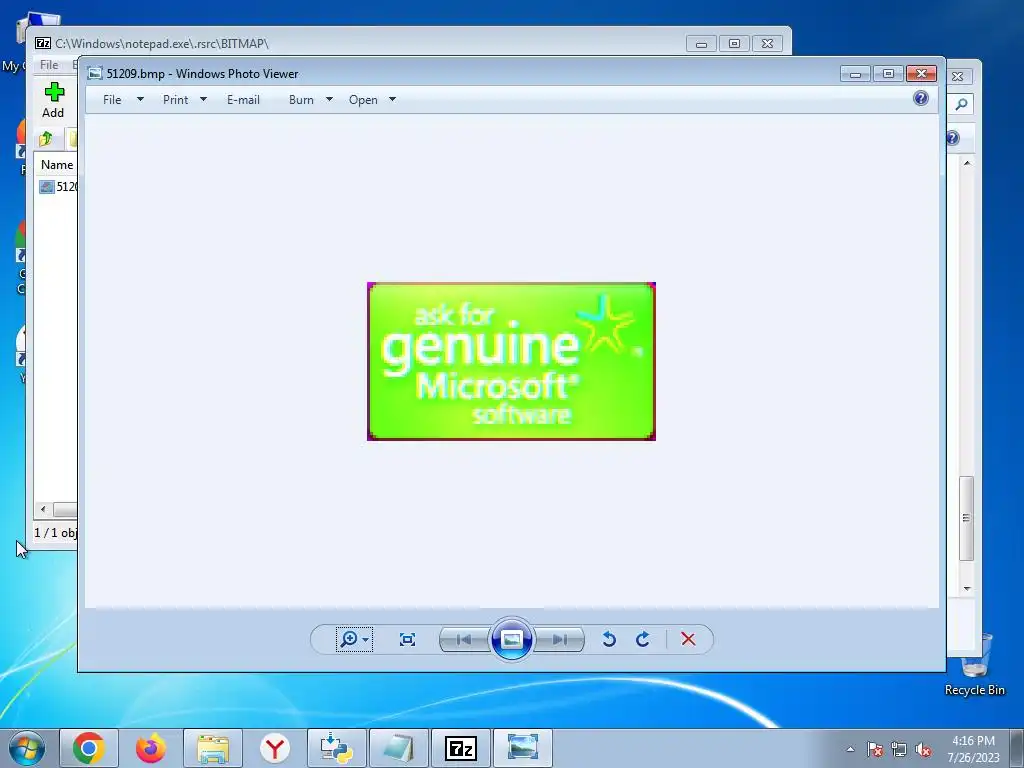Image resolution: width=1024 pixels, height=768 pixels.
Task: Open the Notepad taskbar icon
Action: pyautogui.click(x=399, y=748)
